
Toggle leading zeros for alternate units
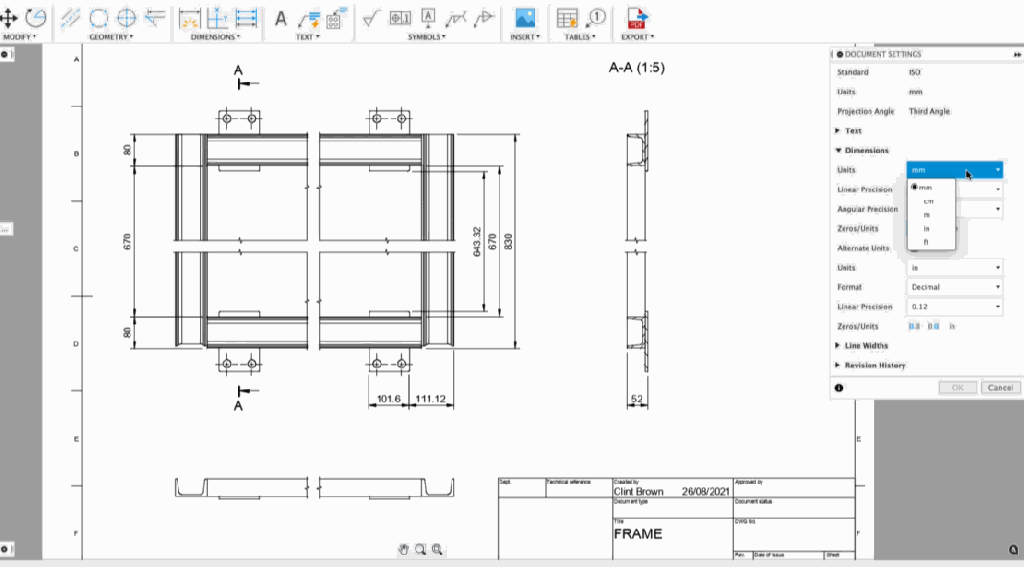915,326
